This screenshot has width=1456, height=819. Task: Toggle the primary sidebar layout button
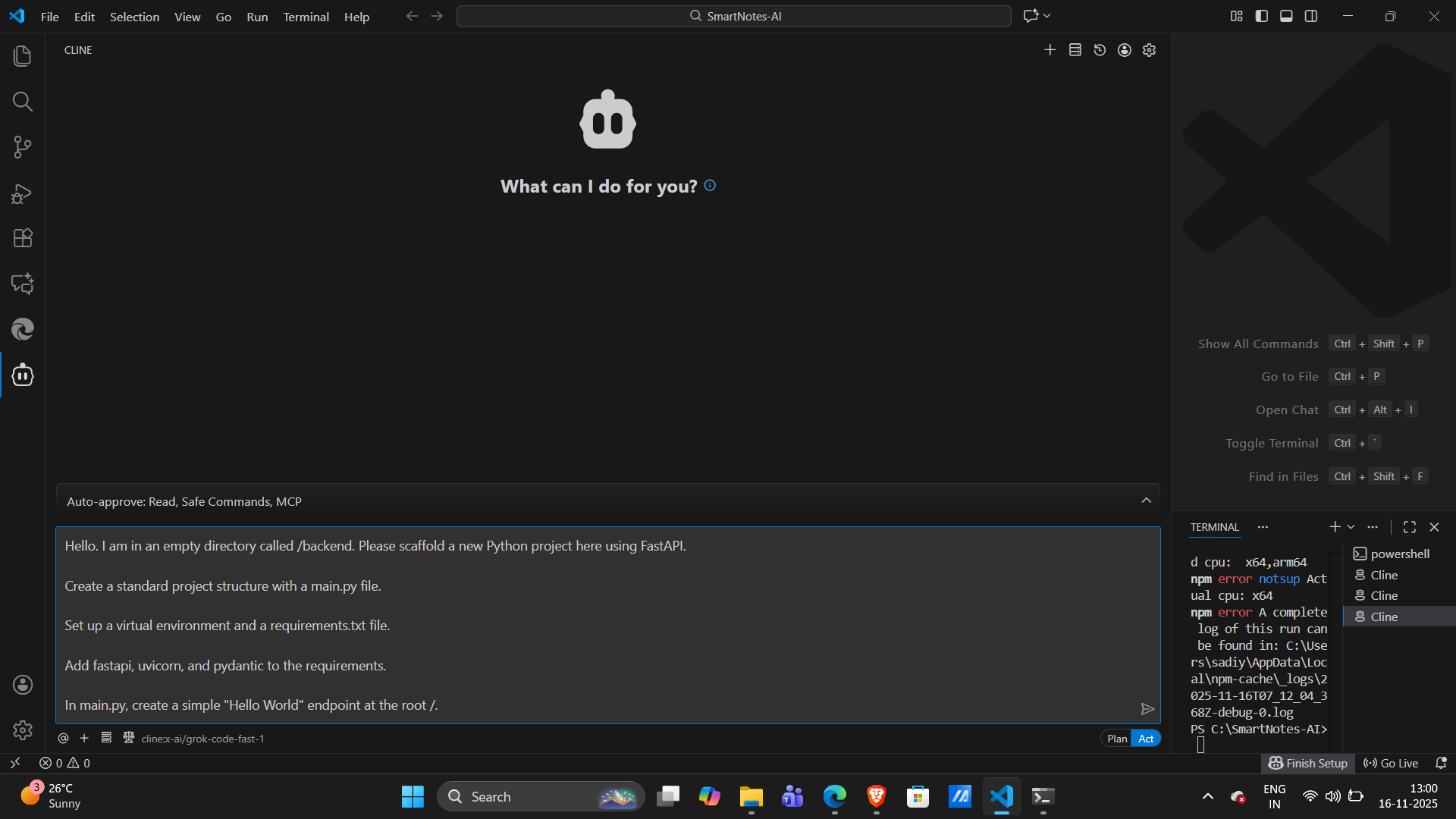tap(1262, 16)
